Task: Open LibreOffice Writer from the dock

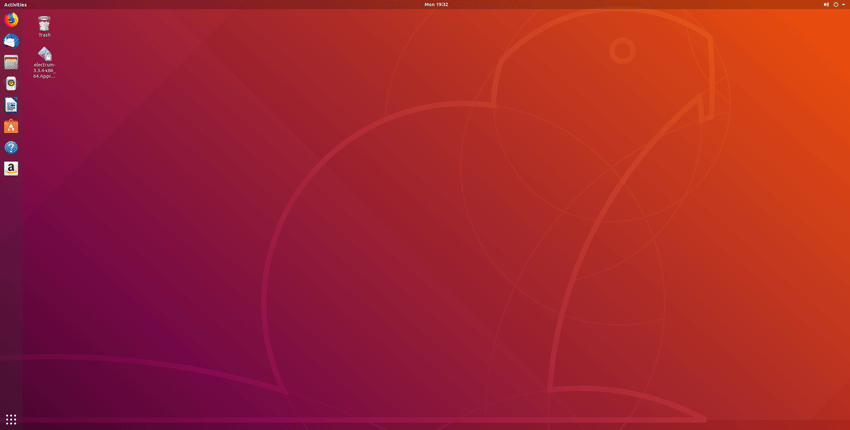Action: point(11,105)
